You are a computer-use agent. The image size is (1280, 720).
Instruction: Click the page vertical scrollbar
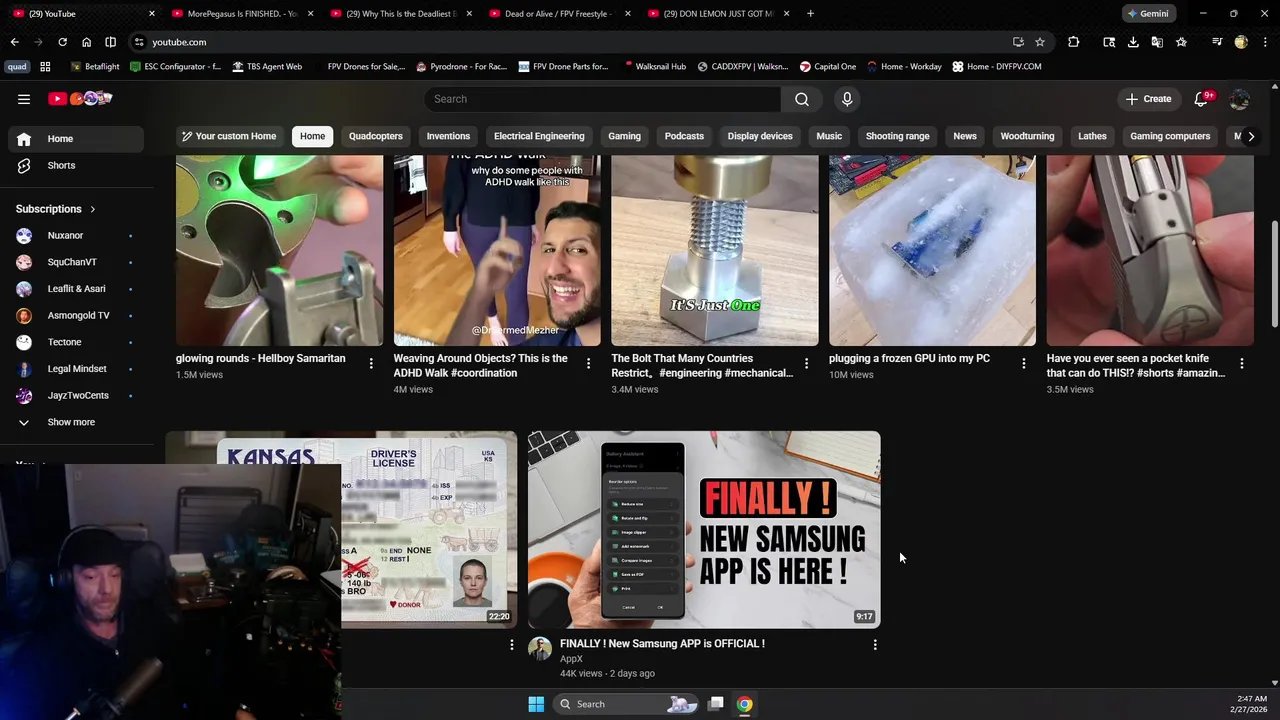(x=1274, y=272)
